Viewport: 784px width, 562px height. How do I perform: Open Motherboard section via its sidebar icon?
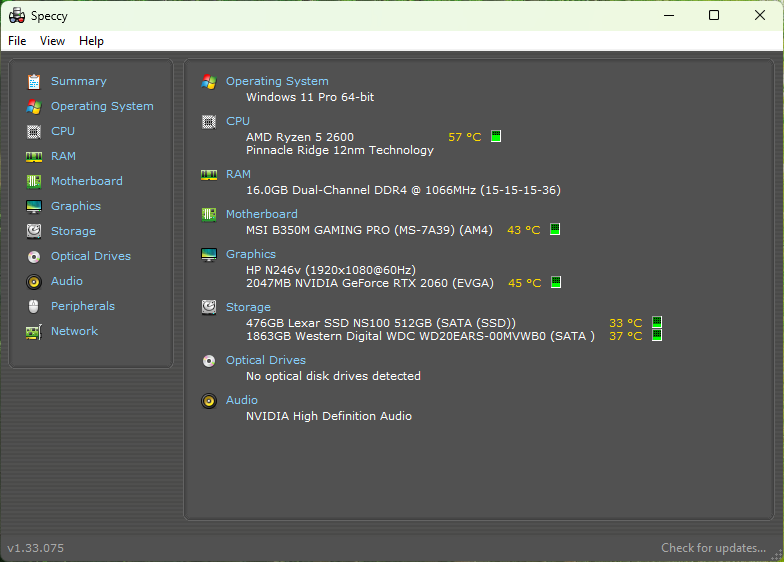pyautogui.click(x=34, y=181)
